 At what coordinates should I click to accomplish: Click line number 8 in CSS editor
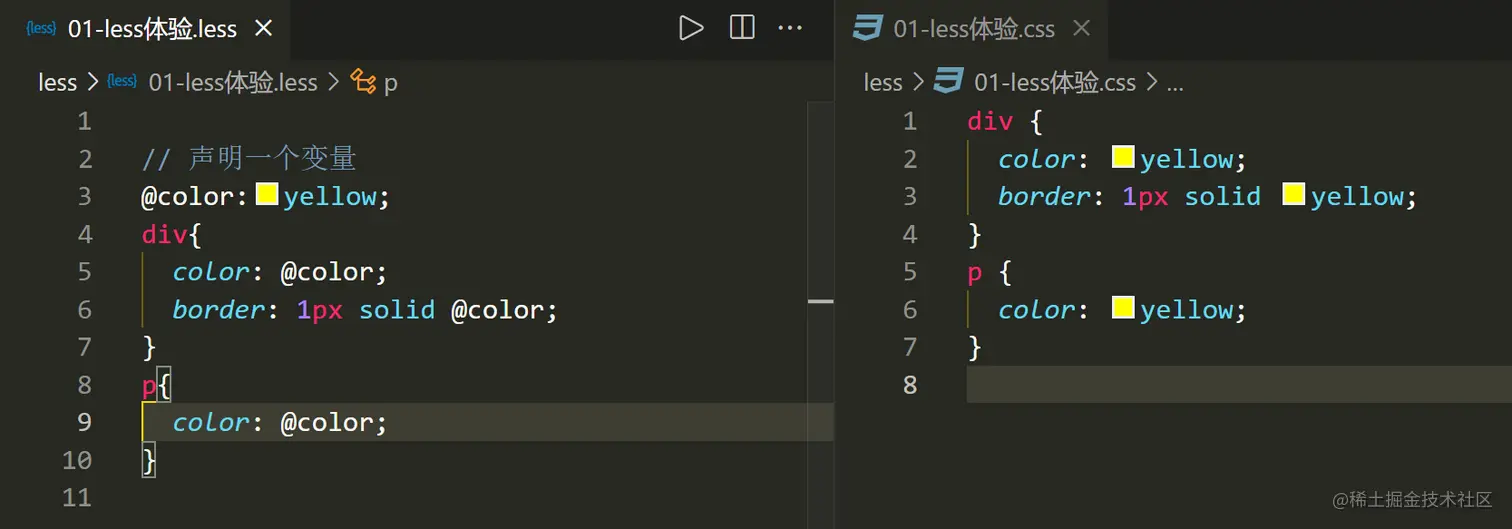(x=909, y=385)
